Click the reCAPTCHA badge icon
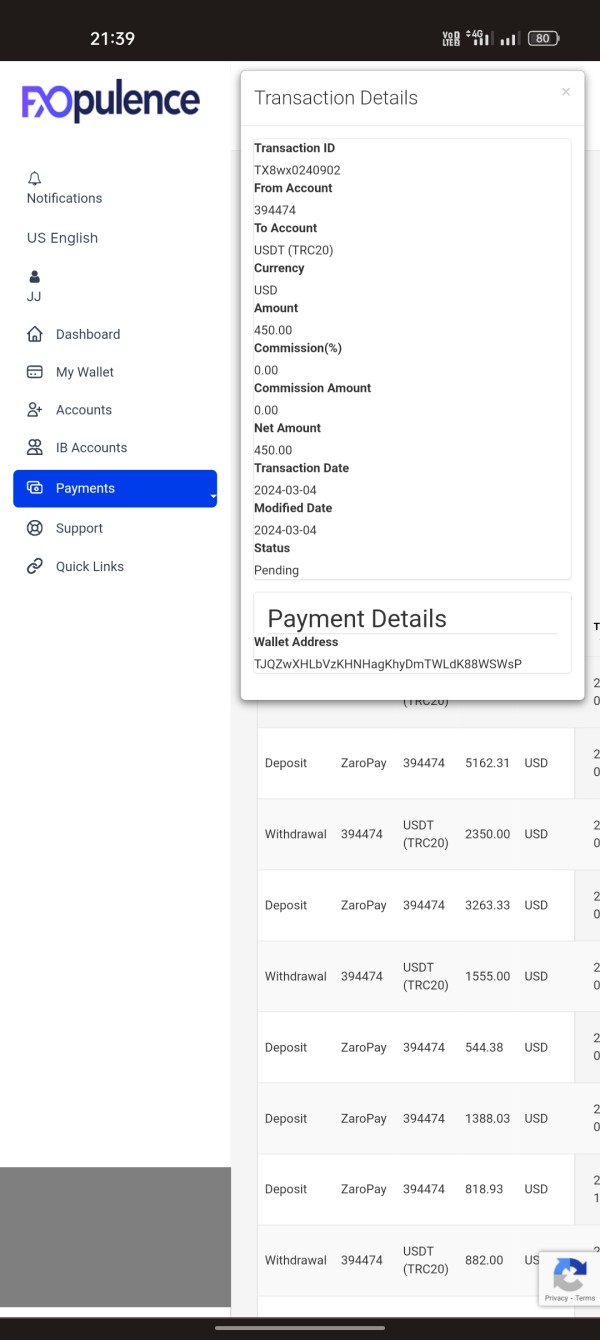 pyautogui.click(x=569, y=1274)
